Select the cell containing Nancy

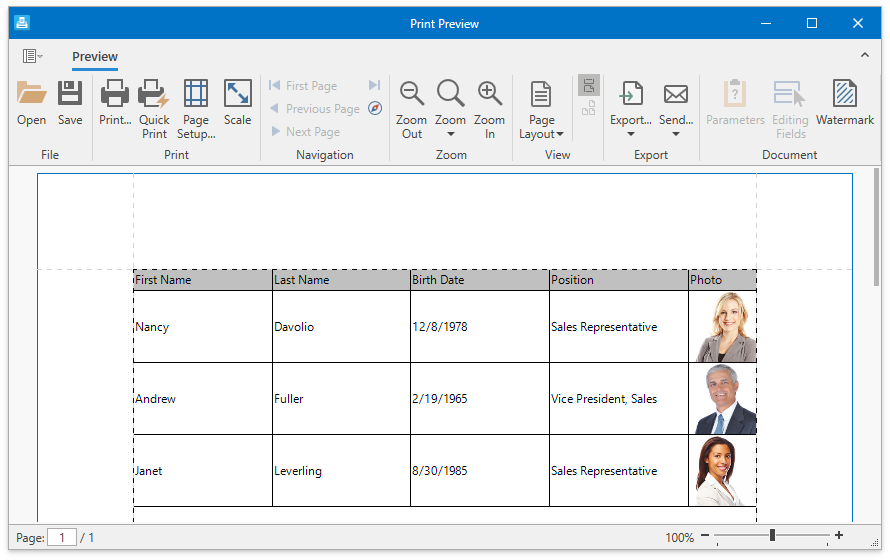[x=203, y=327]
